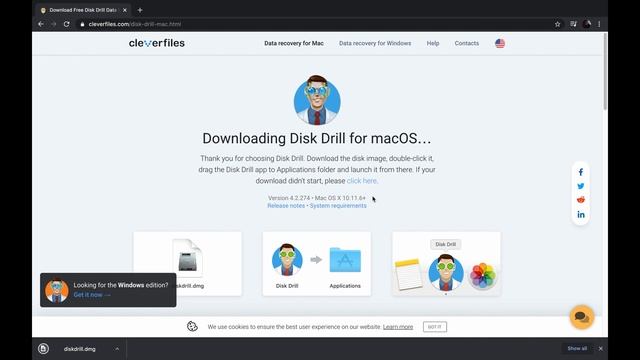Click the Disk Drill dock icon with tooltip
Screen dimensions: 640x360
click(446, 272)
